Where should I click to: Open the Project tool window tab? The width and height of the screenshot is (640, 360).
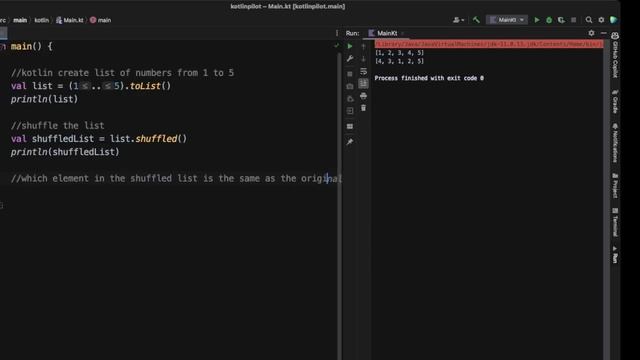click(615, 186)
